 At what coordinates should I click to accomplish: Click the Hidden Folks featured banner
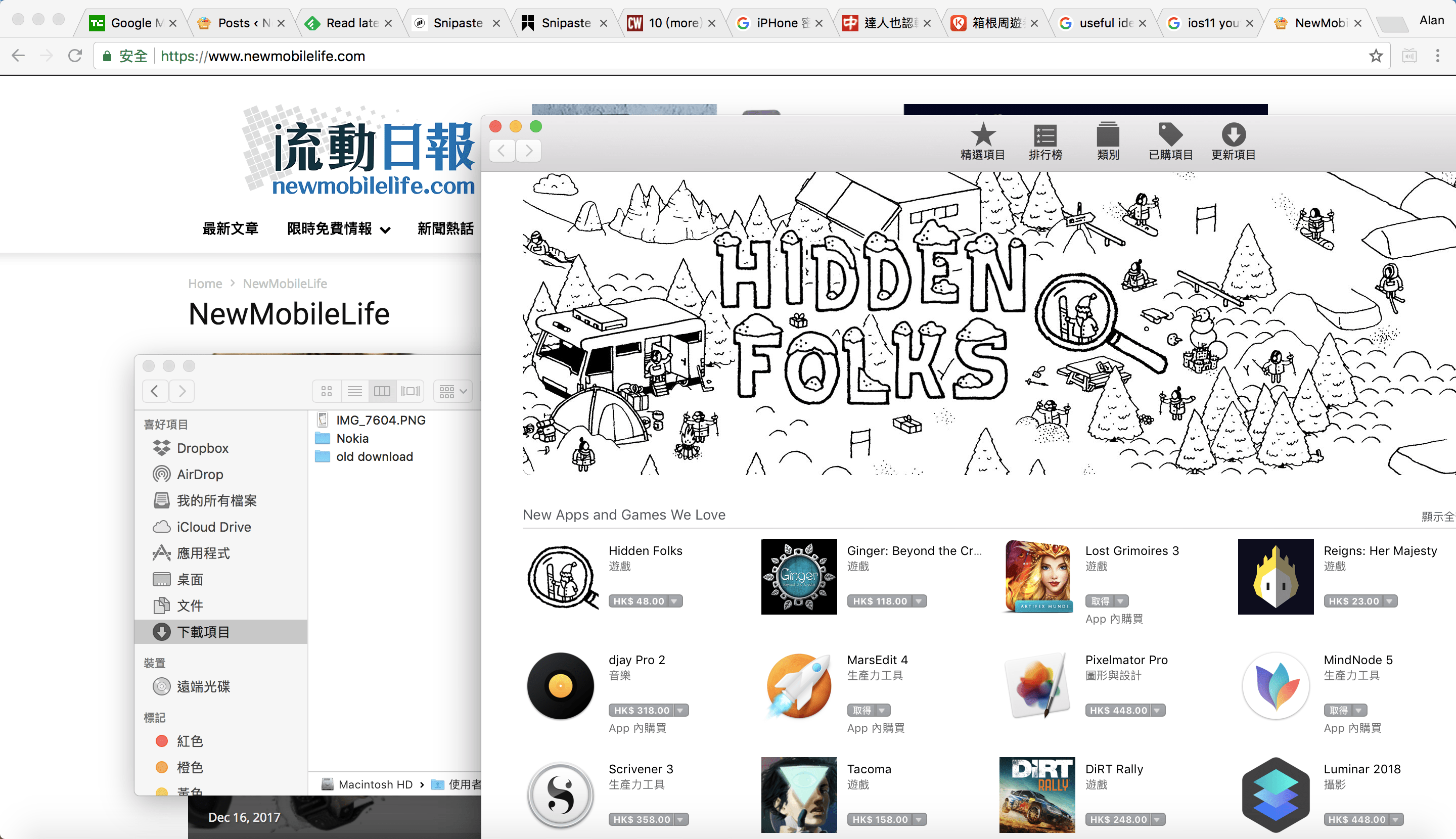coord(989,324)
